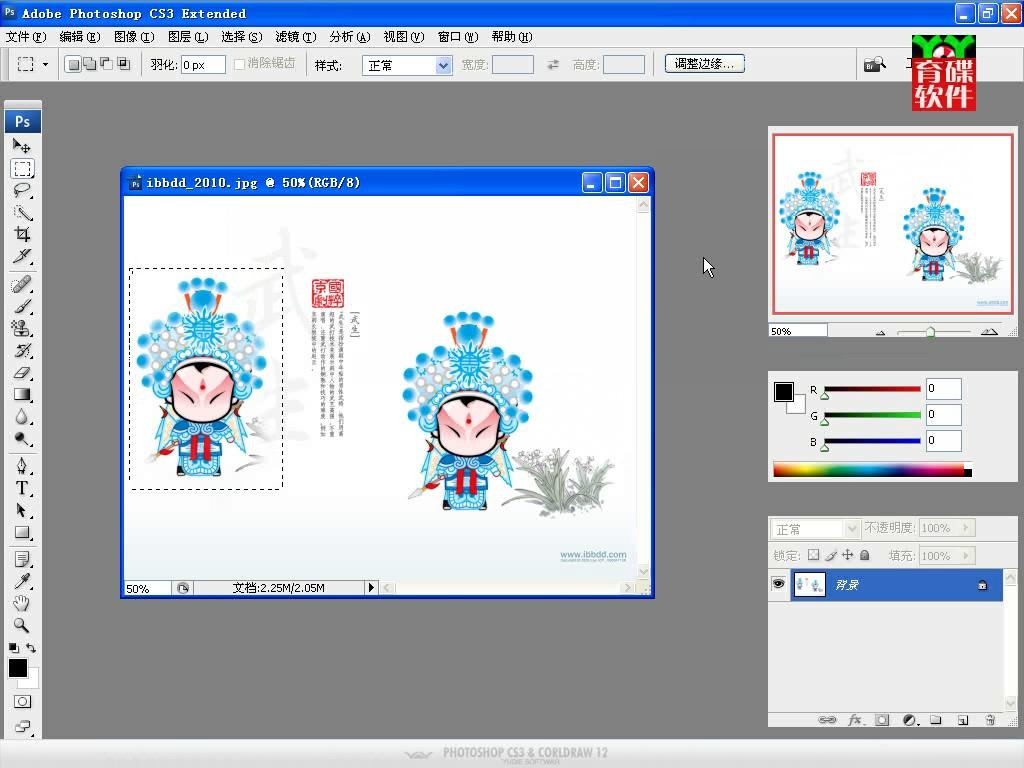
Task: Select the Type tool
Action: coord(22,488)
